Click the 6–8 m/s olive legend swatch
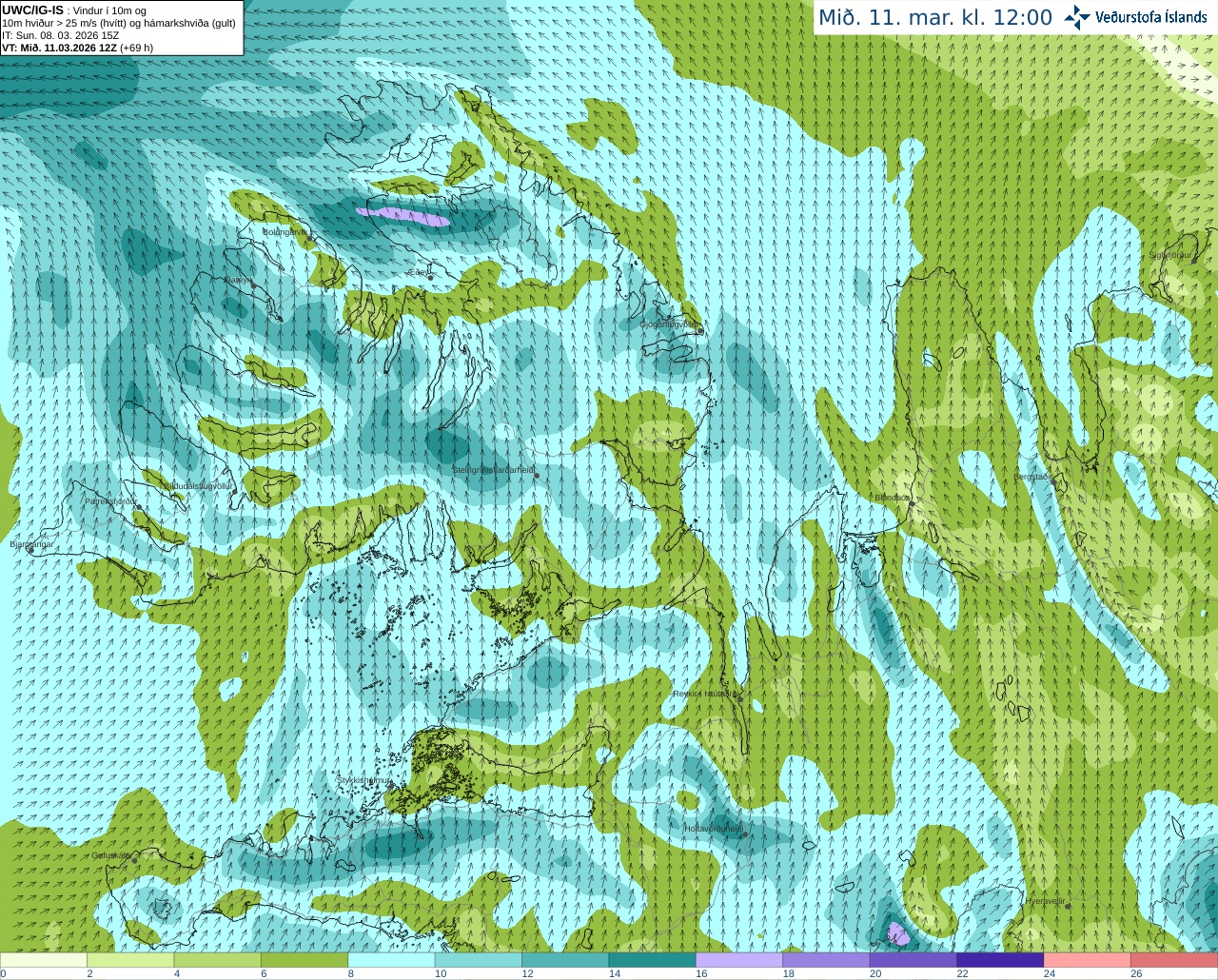The width and height of the screenshot is (1218, 980). [304, 960]
